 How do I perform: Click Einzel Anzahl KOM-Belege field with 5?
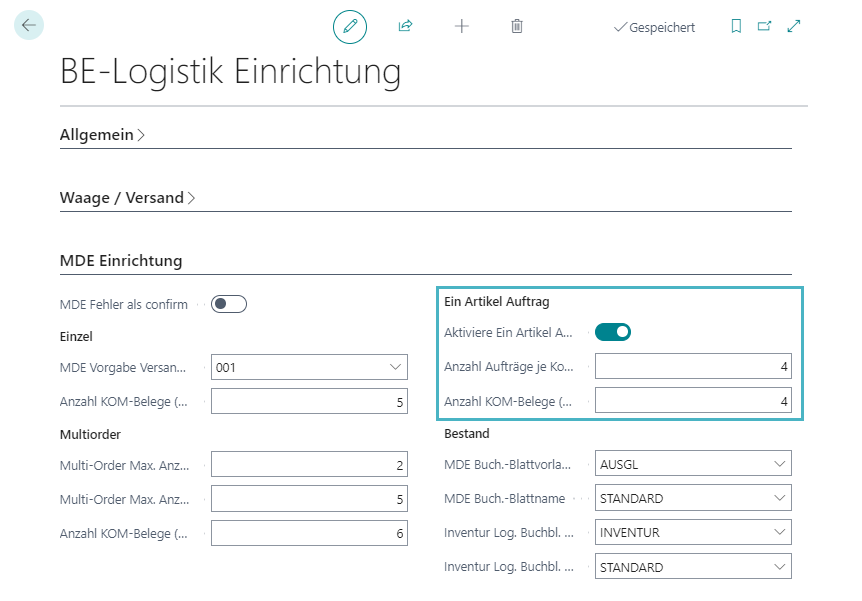click(x=309, y=402)
